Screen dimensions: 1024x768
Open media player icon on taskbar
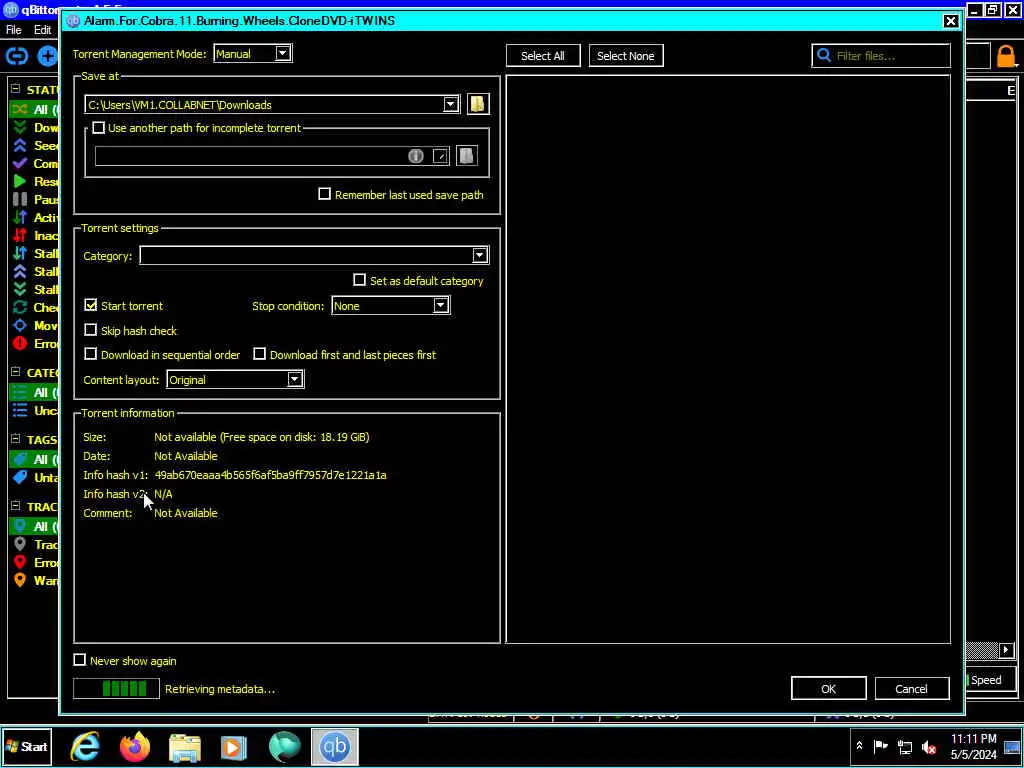[234, 746]
